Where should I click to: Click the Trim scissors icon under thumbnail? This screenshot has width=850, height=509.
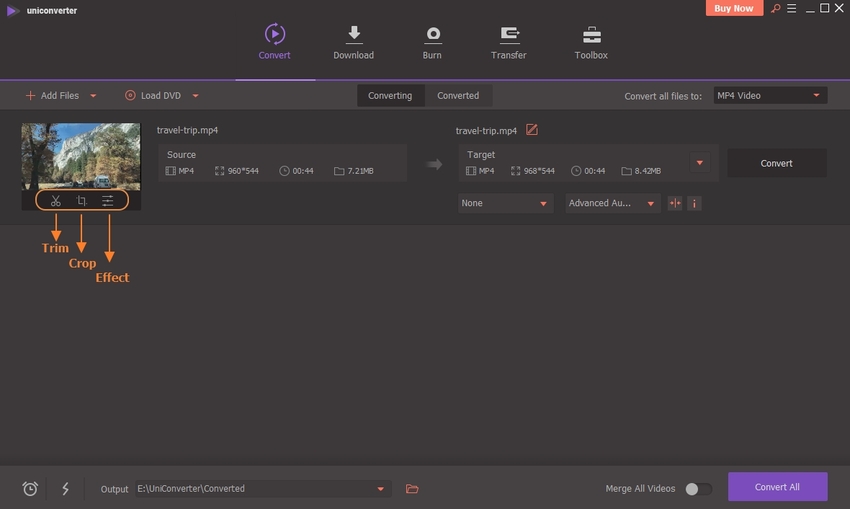pos(56,201)
